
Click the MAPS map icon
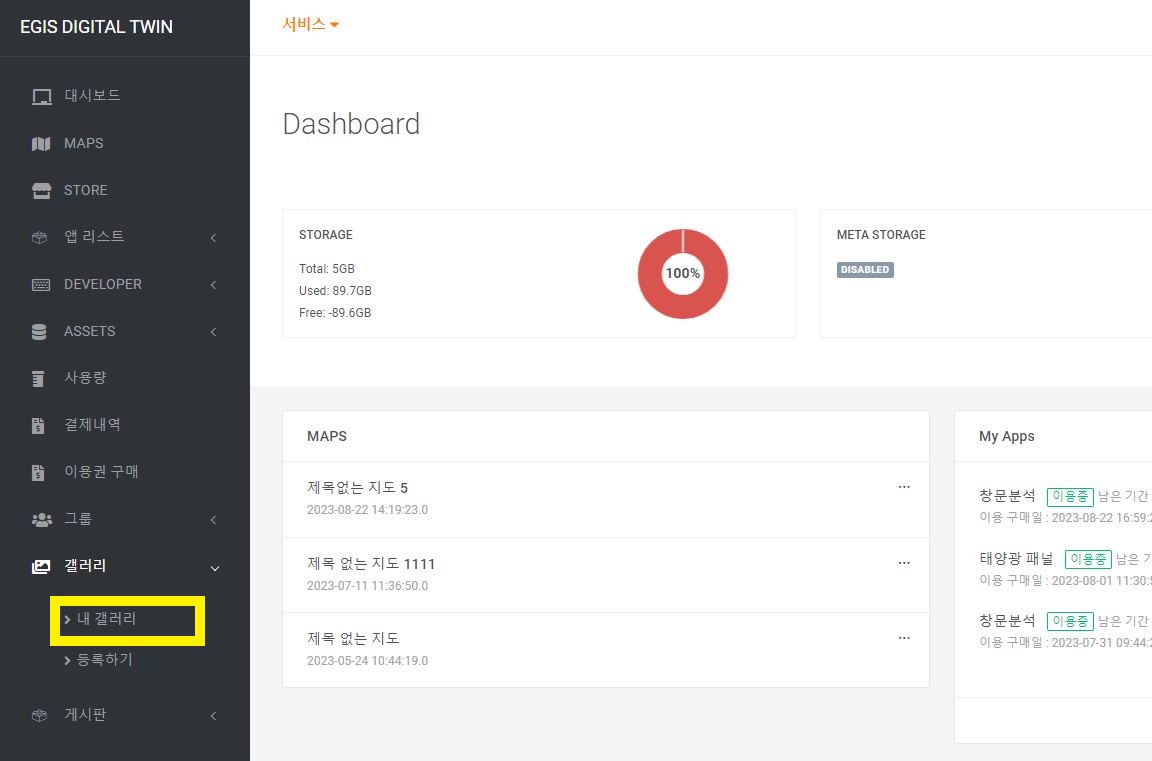tap(41, 144)
